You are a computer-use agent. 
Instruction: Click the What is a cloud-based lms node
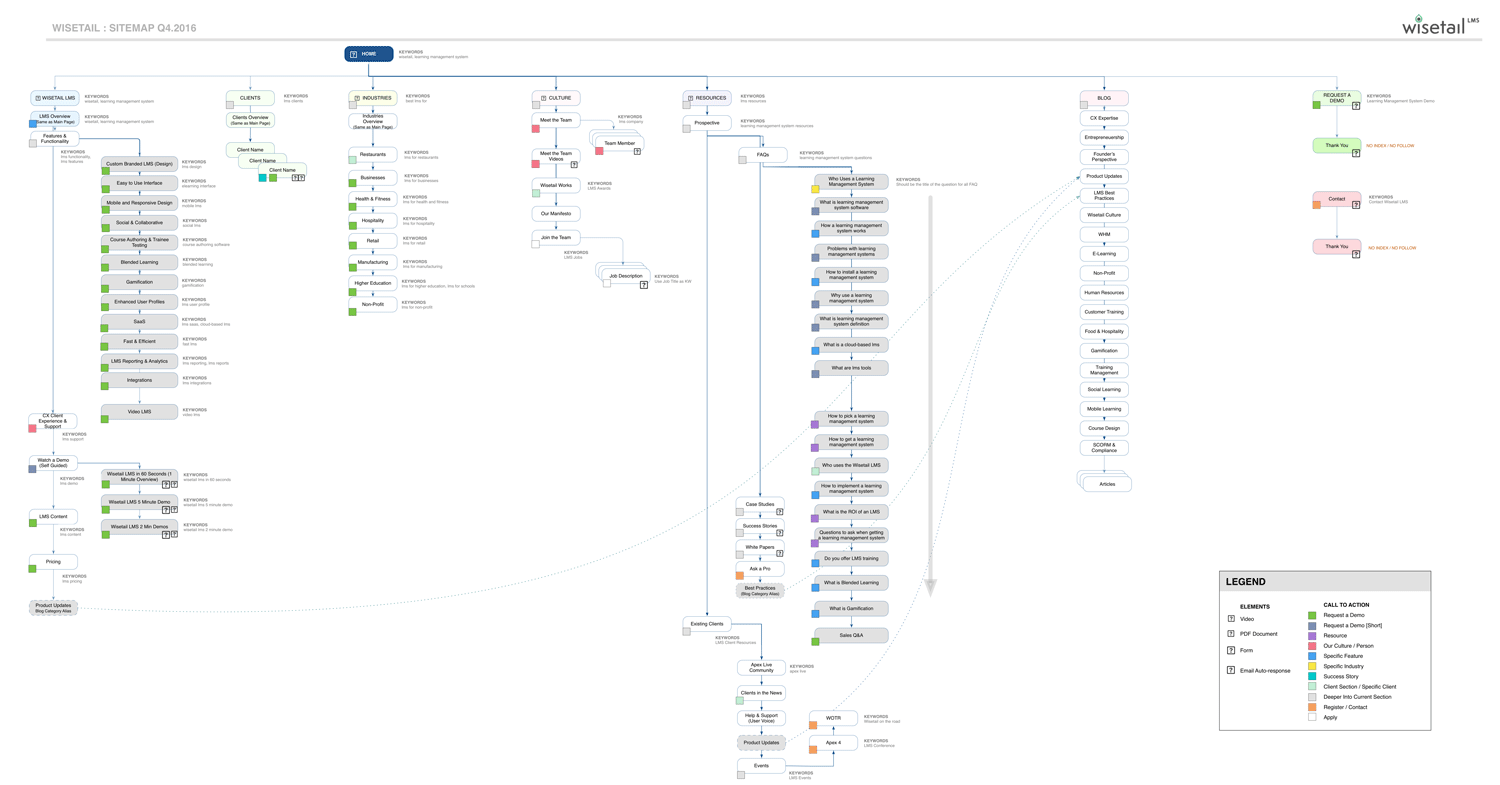[x=850, y=344]
